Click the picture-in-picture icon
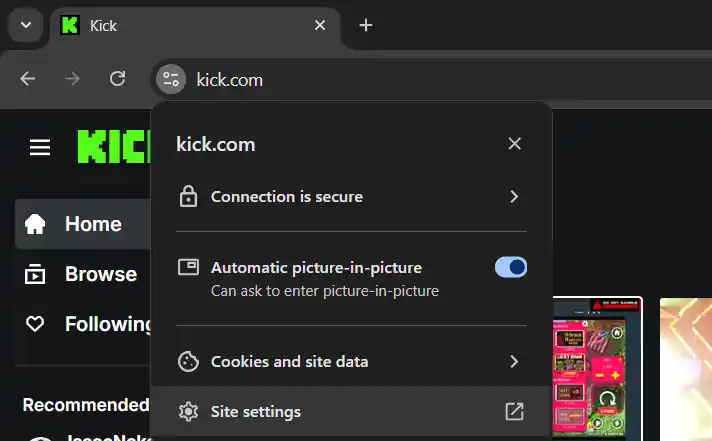 pyautogui.click(x=188, y=267)
